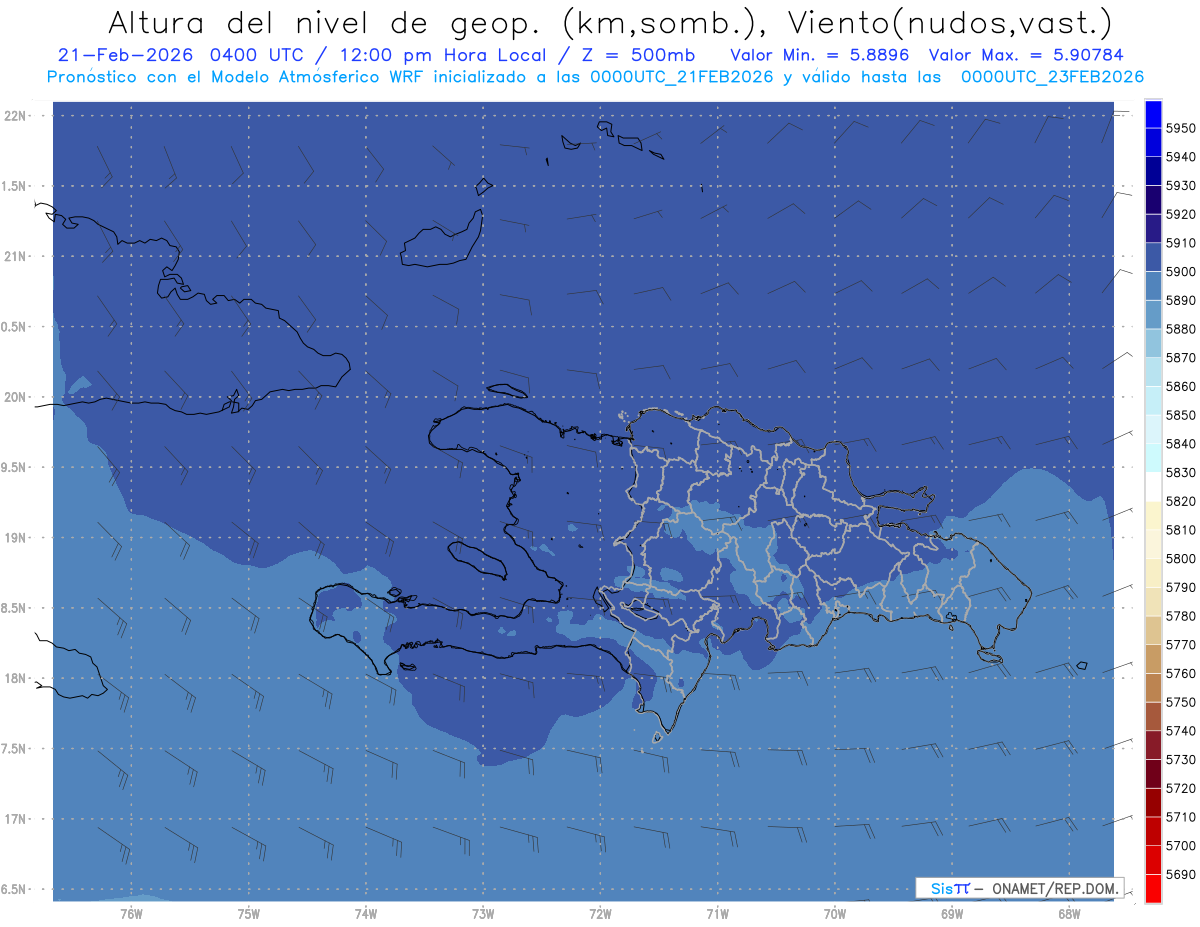This screenshot has width=1200, height=927.
Task: Click the 76W longitude axis label
Action: (x=131, y=914)
